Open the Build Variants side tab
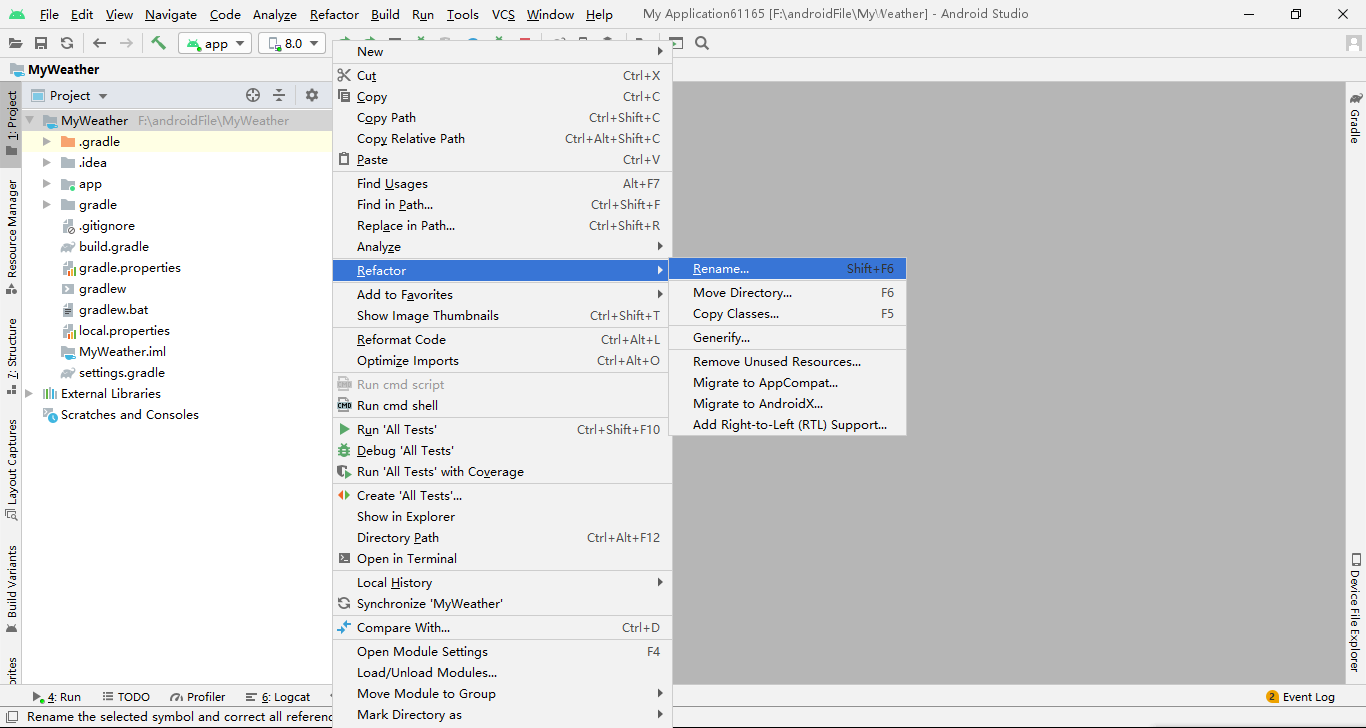1366x728 pixels. [x=11, y=590]
